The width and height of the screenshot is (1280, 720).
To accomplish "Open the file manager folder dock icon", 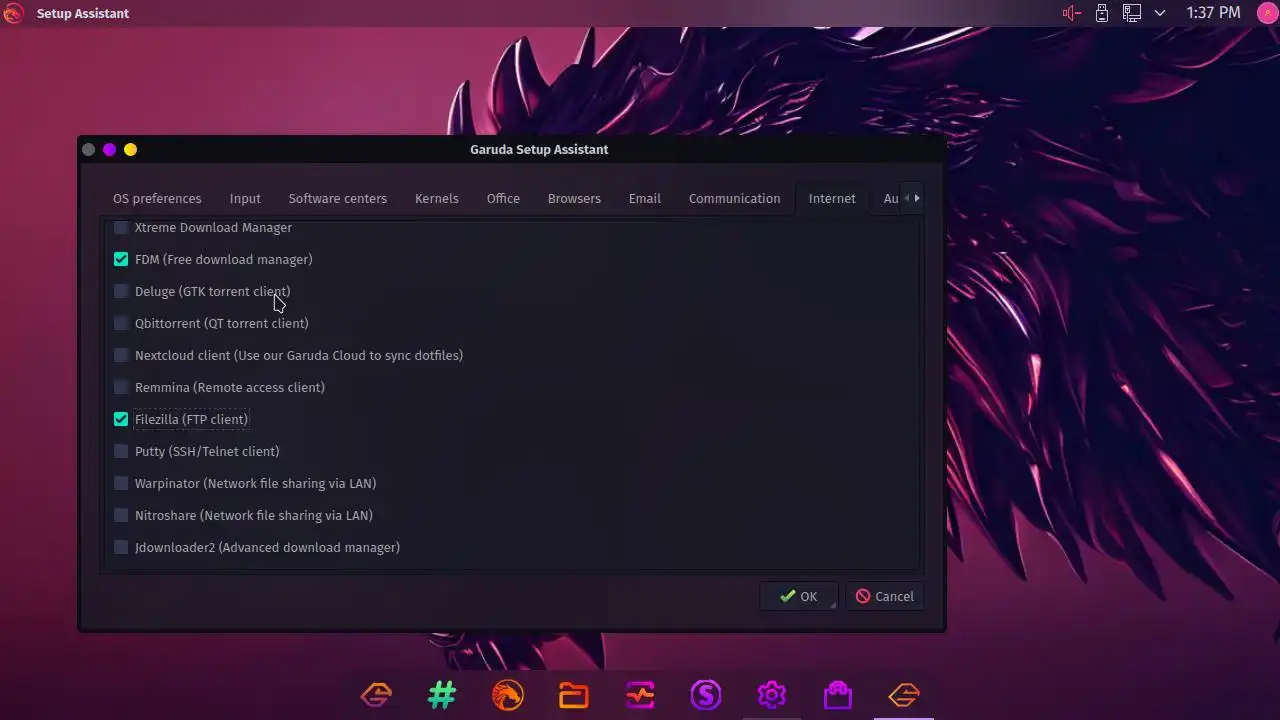I will tap(574, 694).
